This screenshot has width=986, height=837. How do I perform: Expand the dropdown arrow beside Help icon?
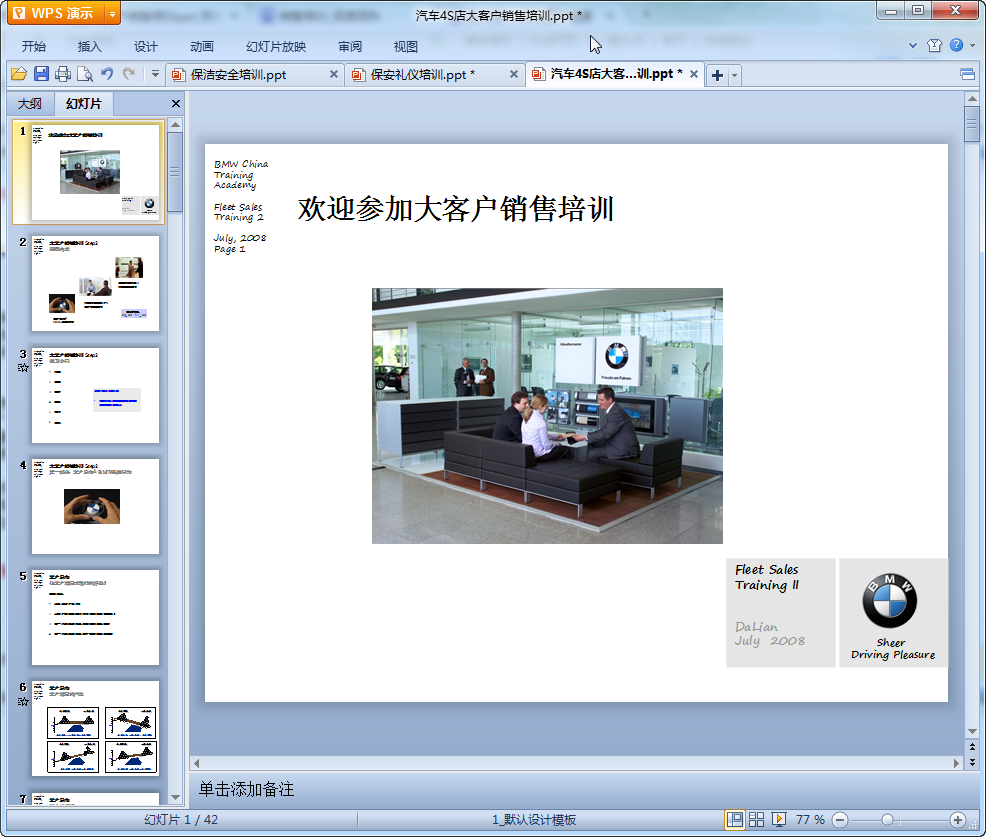pos(972,45)
